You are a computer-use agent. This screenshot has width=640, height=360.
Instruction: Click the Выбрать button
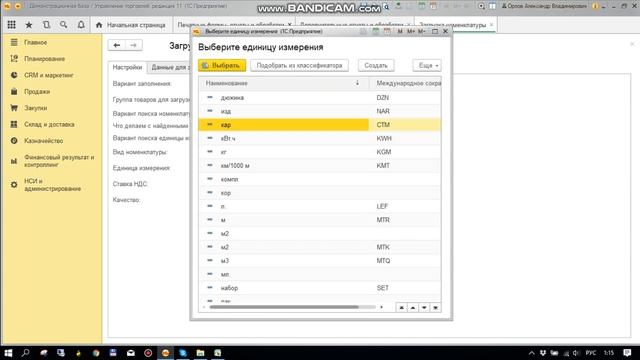coord(222,65)
